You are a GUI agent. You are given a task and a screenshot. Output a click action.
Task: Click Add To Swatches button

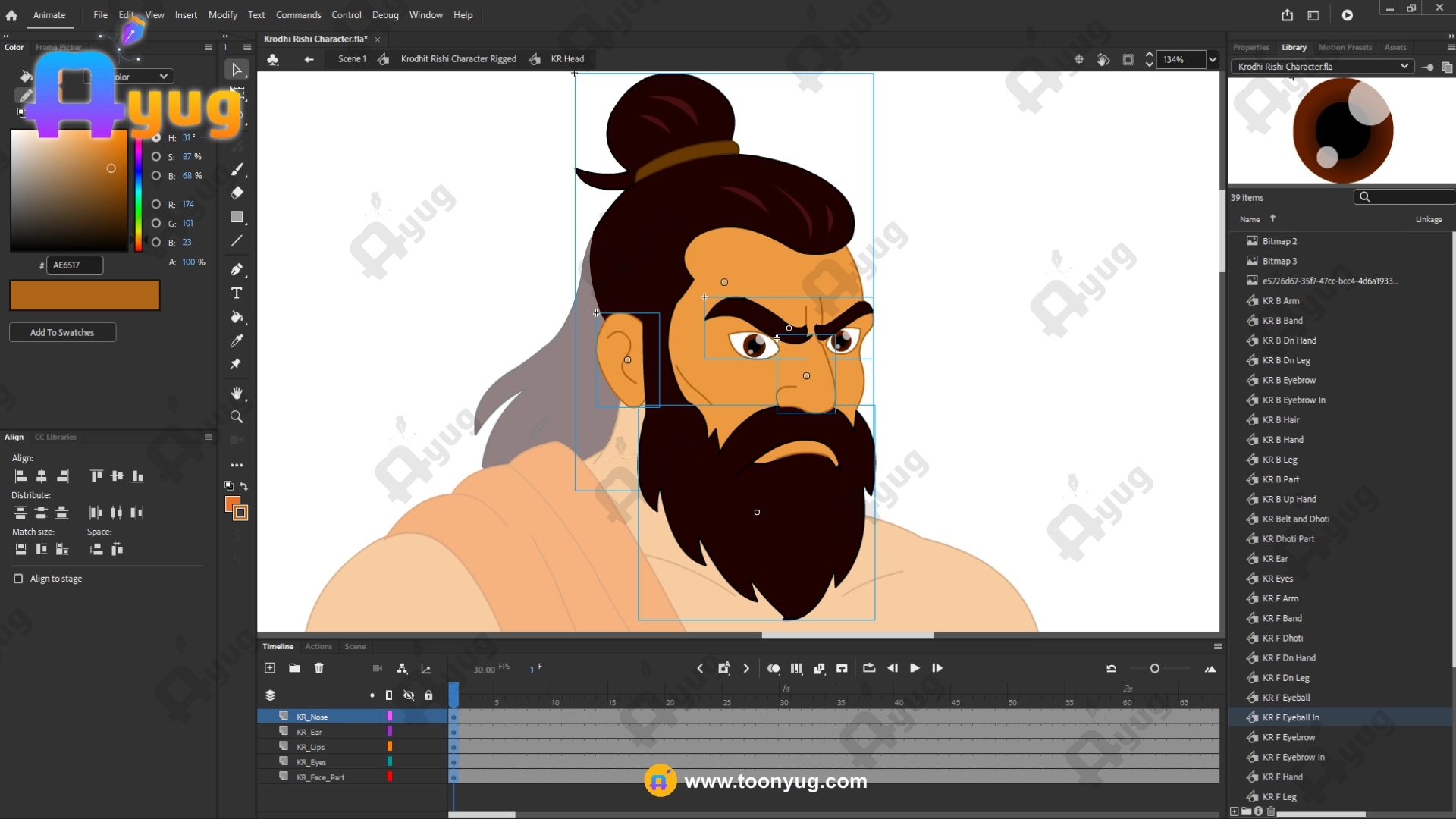pos(62,332)
